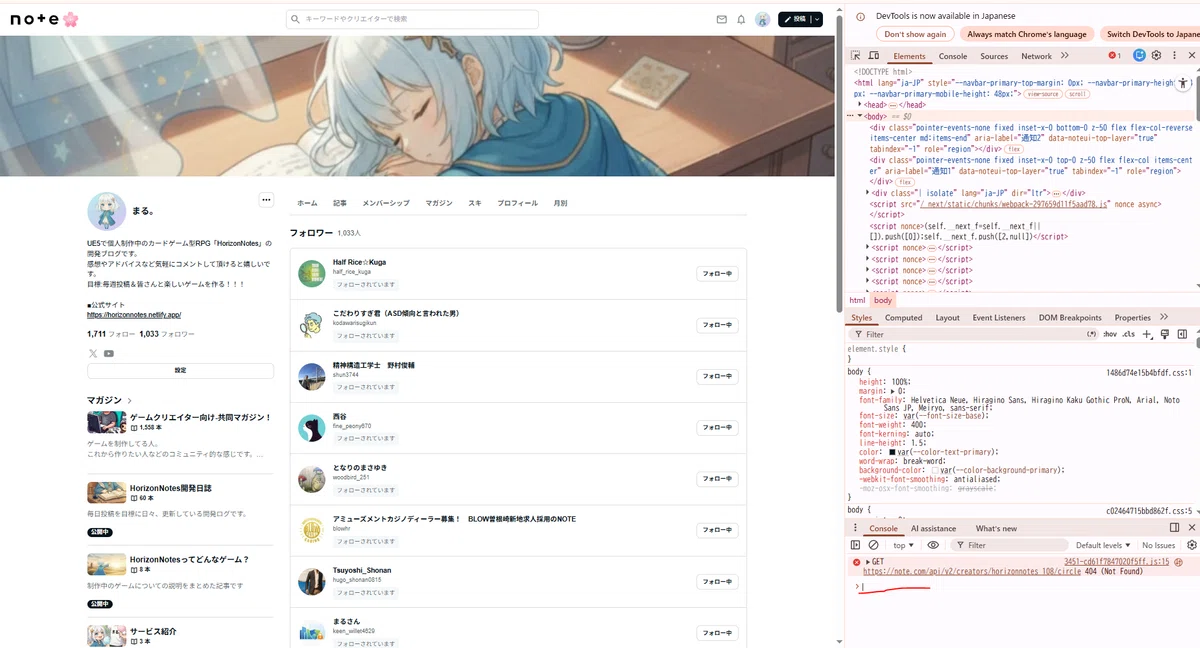The image size is (1200, 648).
Task: Switch to the Computed tab
Action: tap(904, 317)
